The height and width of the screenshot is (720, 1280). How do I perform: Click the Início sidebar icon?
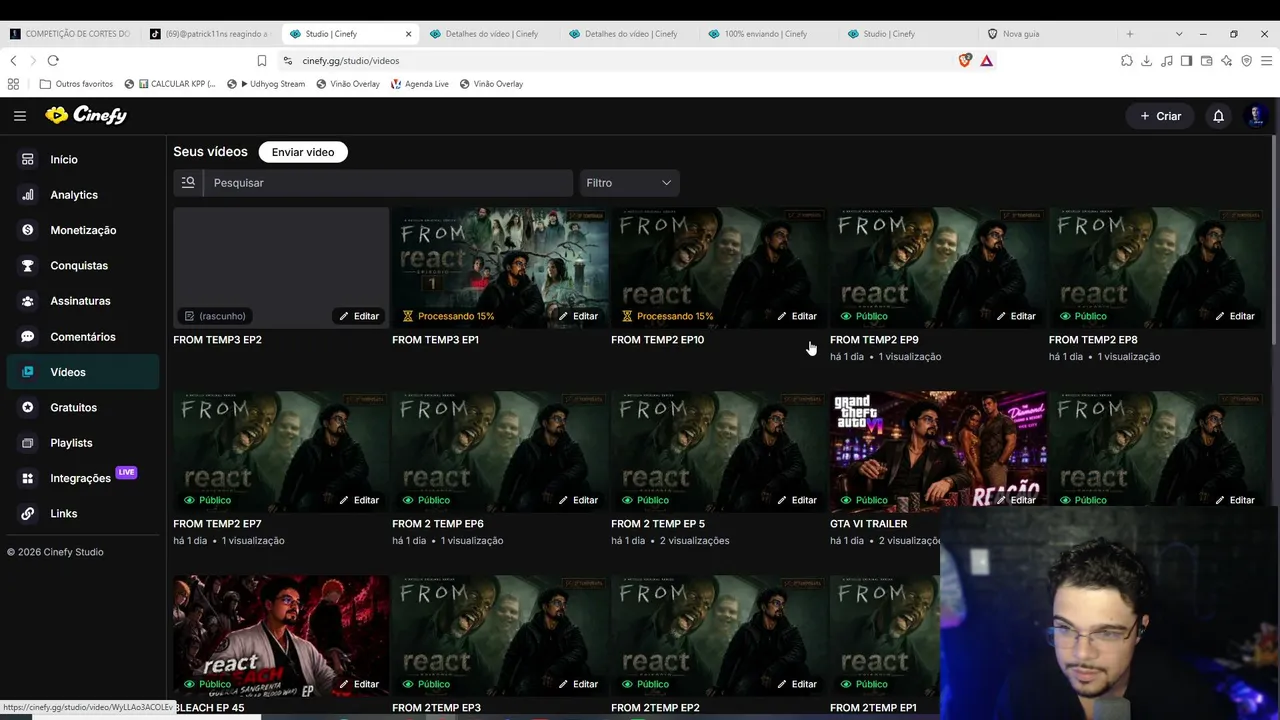28,159
